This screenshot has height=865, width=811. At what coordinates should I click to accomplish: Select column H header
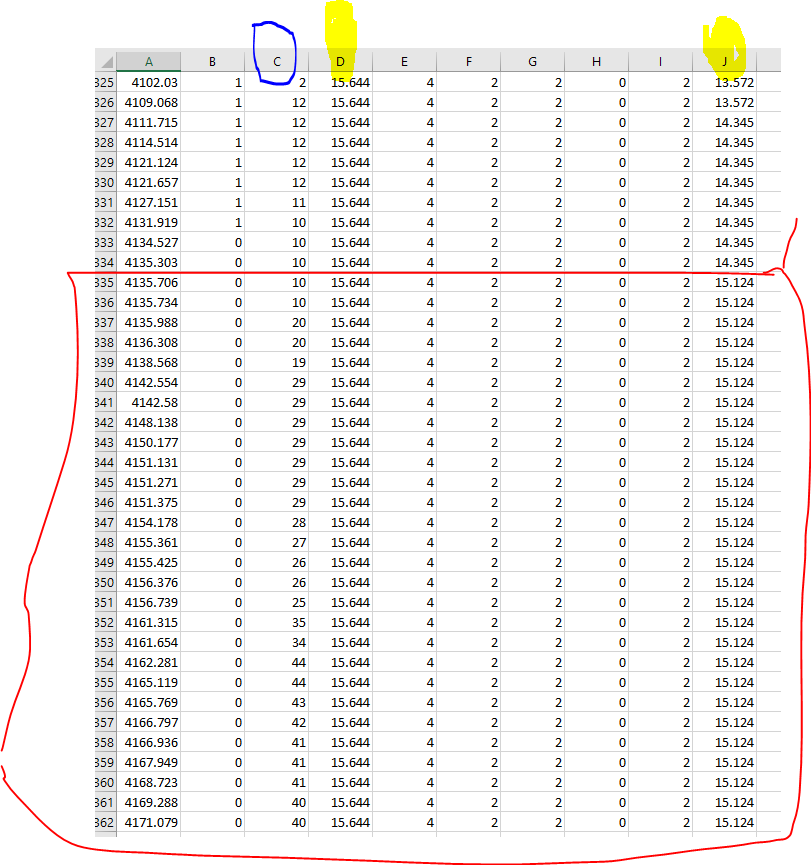click(x=596, y=62)
